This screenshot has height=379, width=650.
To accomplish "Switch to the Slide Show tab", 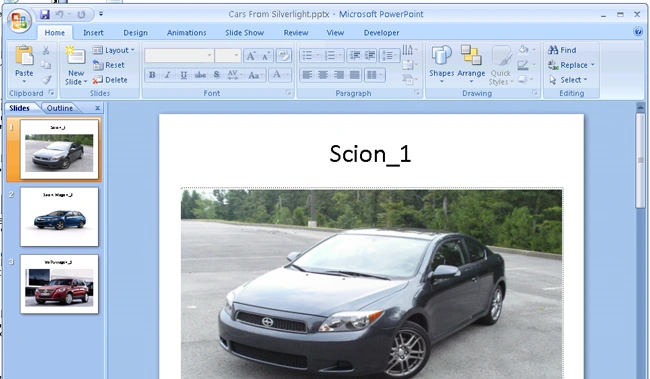I will [245, 33].
